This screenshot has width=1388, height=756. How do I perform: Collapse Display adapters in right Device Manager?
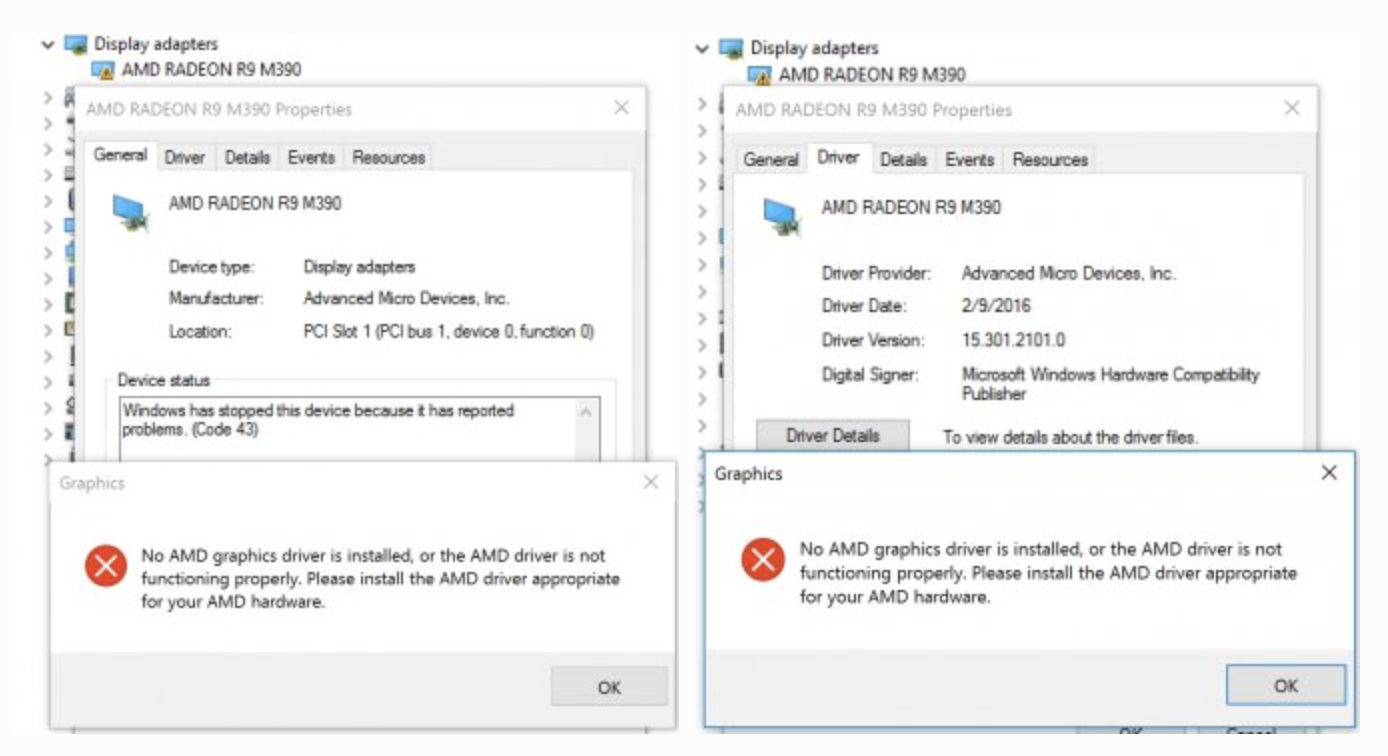702,48
